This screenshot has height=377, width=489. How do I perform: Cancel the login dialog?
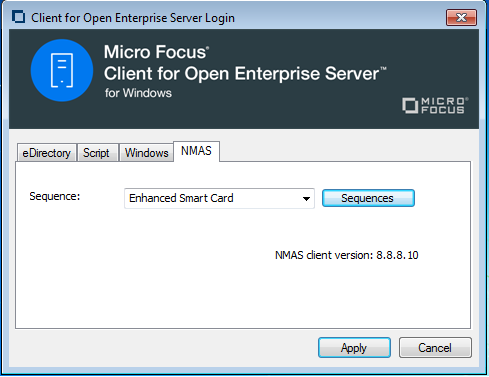click(x=435, y=348)
